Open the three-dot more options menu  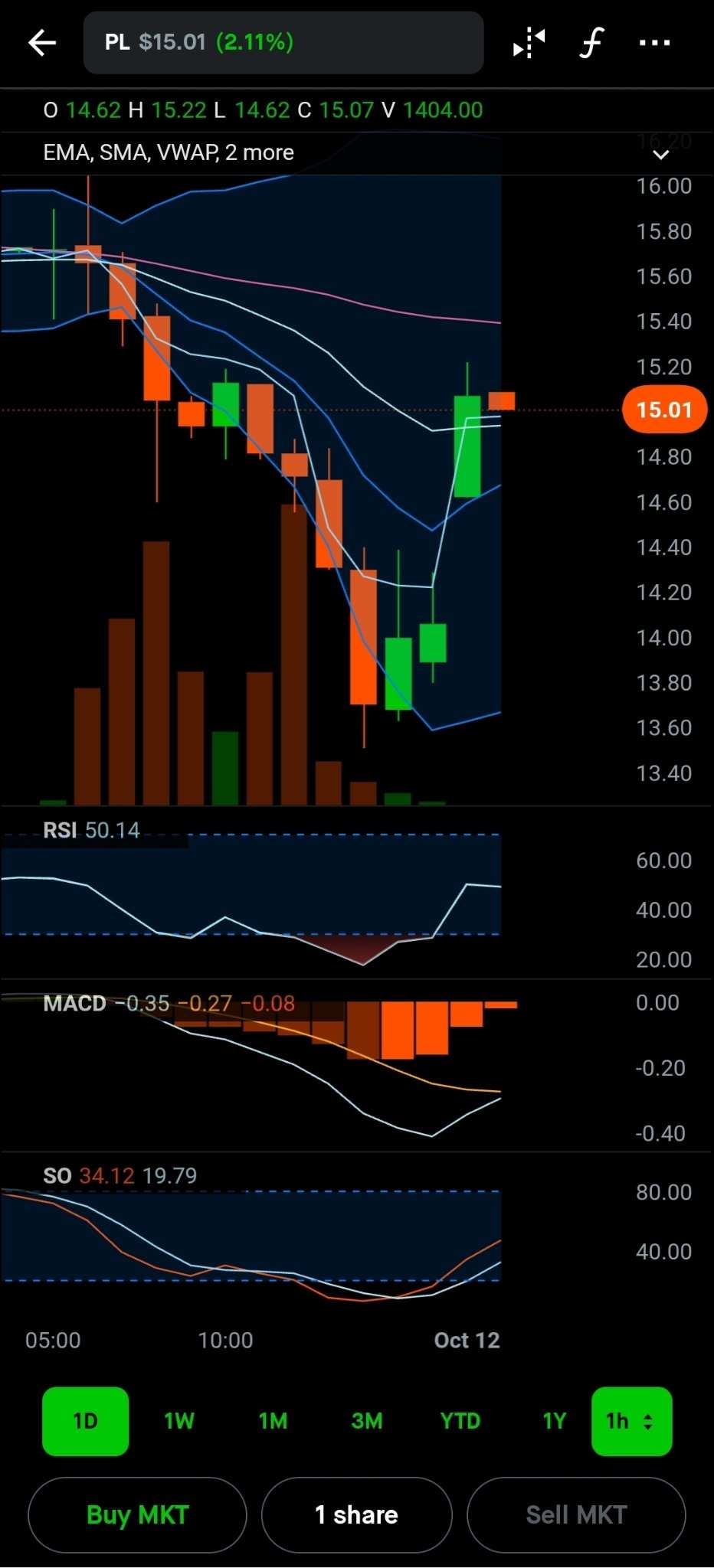[x=654, y=43]
